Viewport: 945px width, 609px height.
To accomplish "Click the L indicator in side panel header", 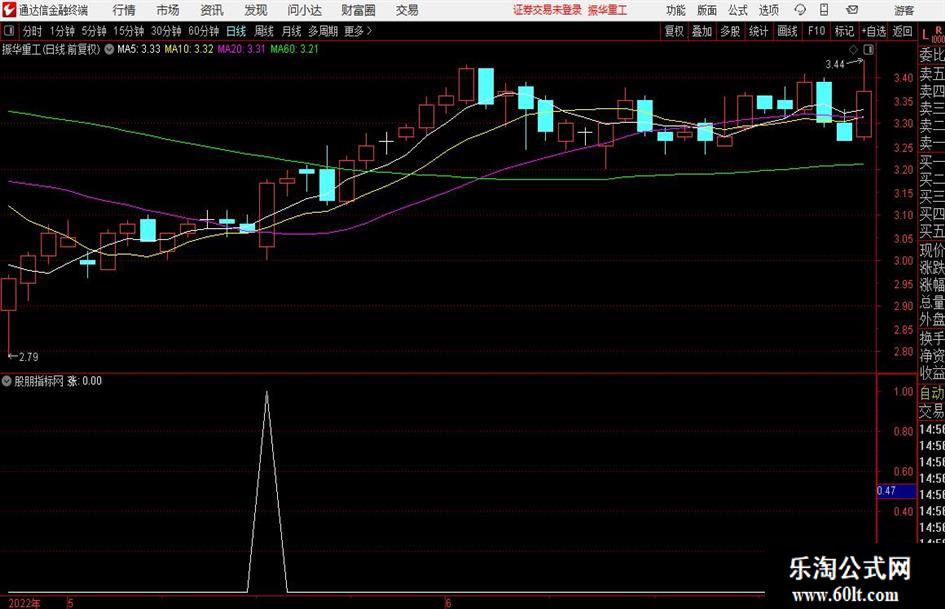I will [x=926, y=35].
